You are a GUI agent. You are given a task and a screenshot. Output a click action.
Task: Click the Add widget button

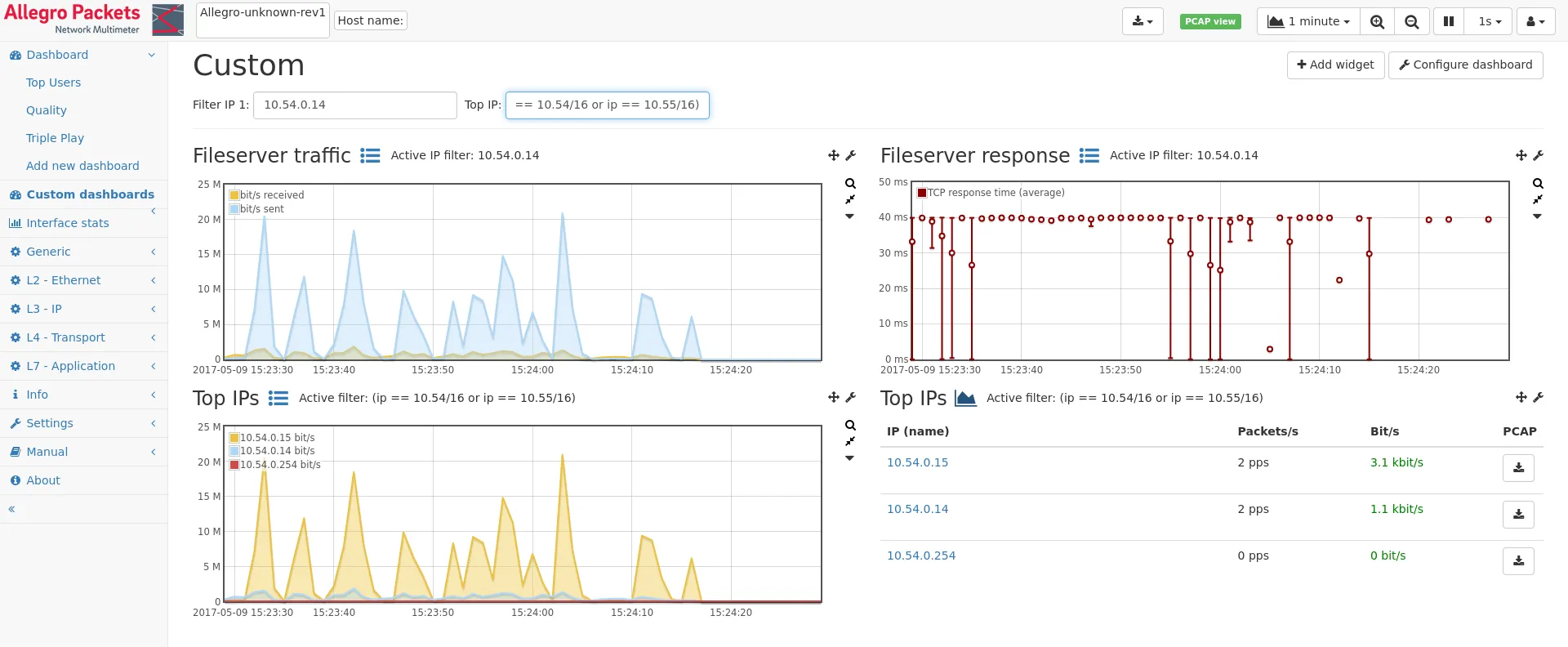click(1335, 65)
